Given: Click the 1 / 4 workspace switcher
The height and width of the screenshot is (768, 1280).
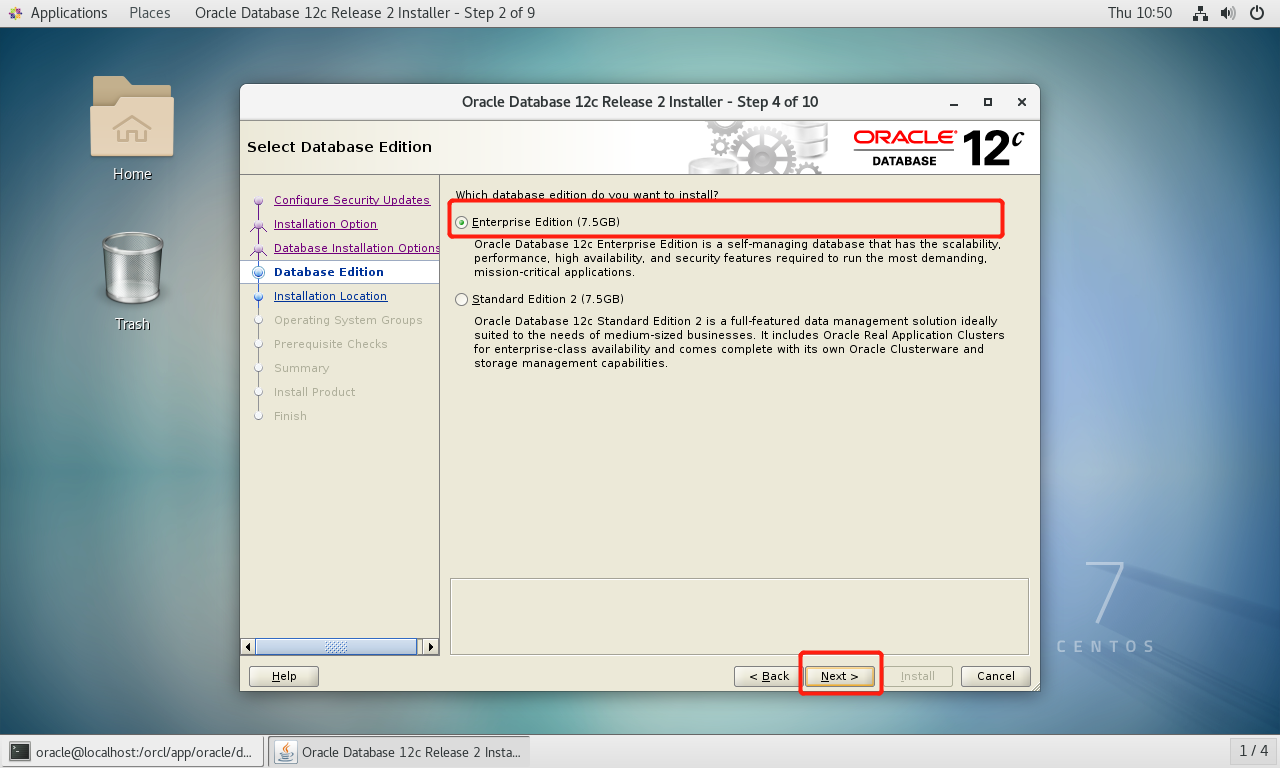Looking at the screenshot, I should pos(1253,751).
